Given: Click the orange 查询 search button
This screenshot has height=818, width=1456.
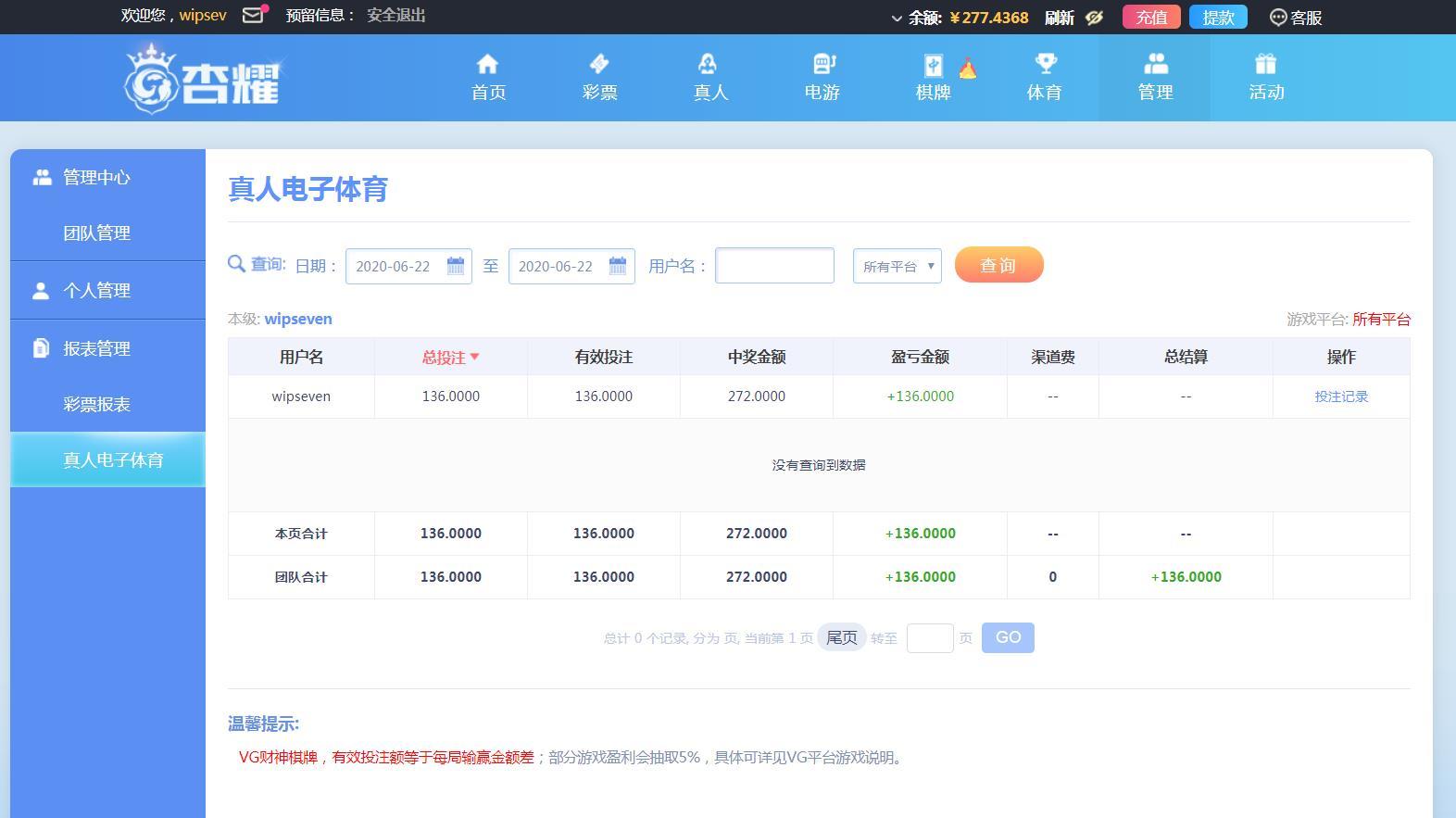Looking at the screenshot, I should tap(998, 265).
